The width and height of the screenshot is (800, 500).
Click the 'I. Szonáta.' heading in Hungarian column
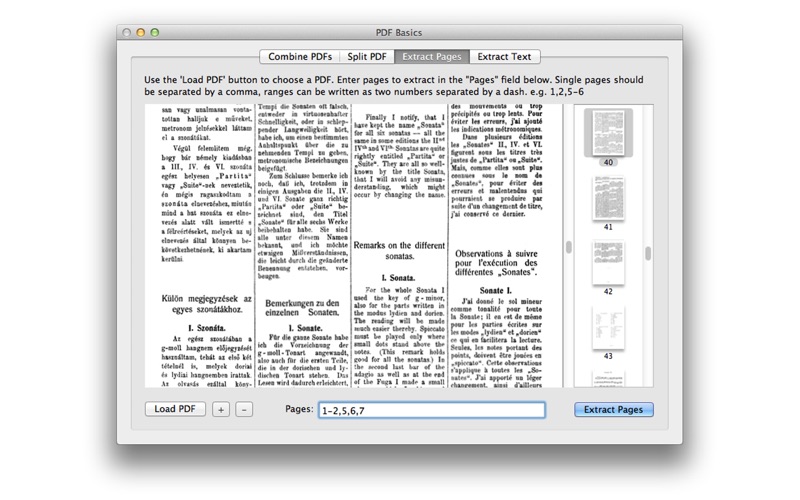207,328
